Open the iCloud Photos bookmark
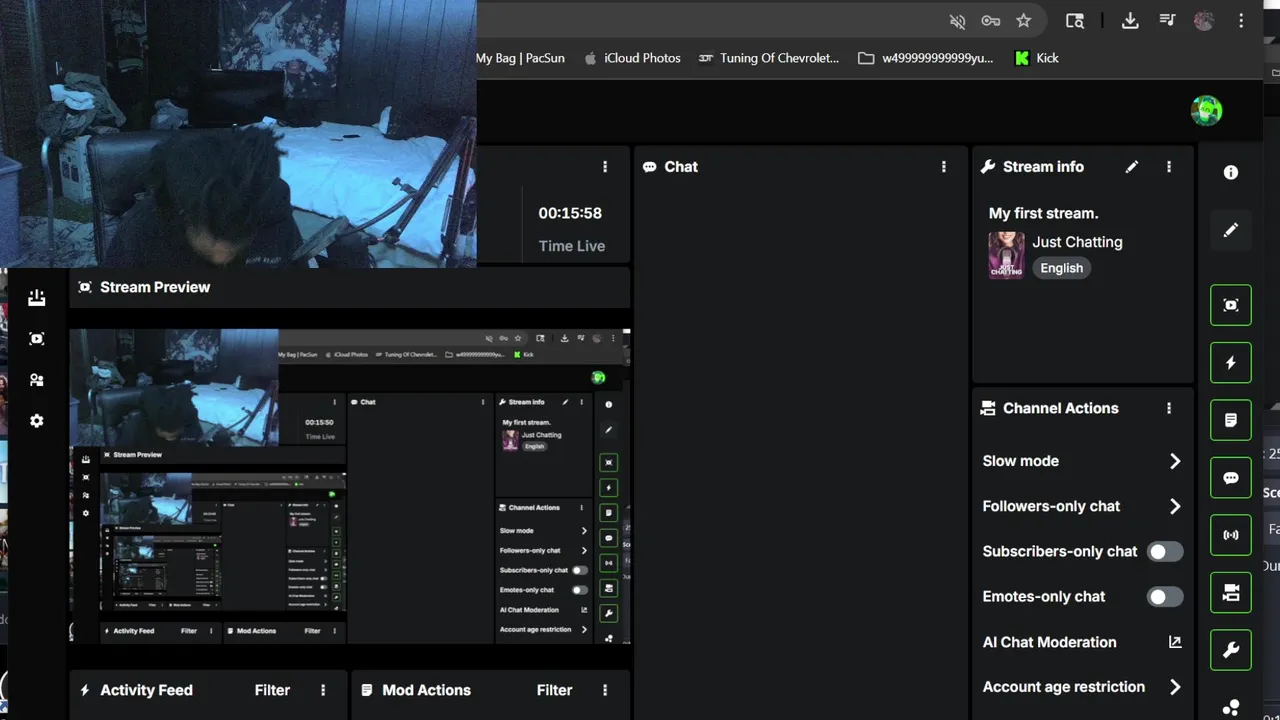 click(632, 58)
